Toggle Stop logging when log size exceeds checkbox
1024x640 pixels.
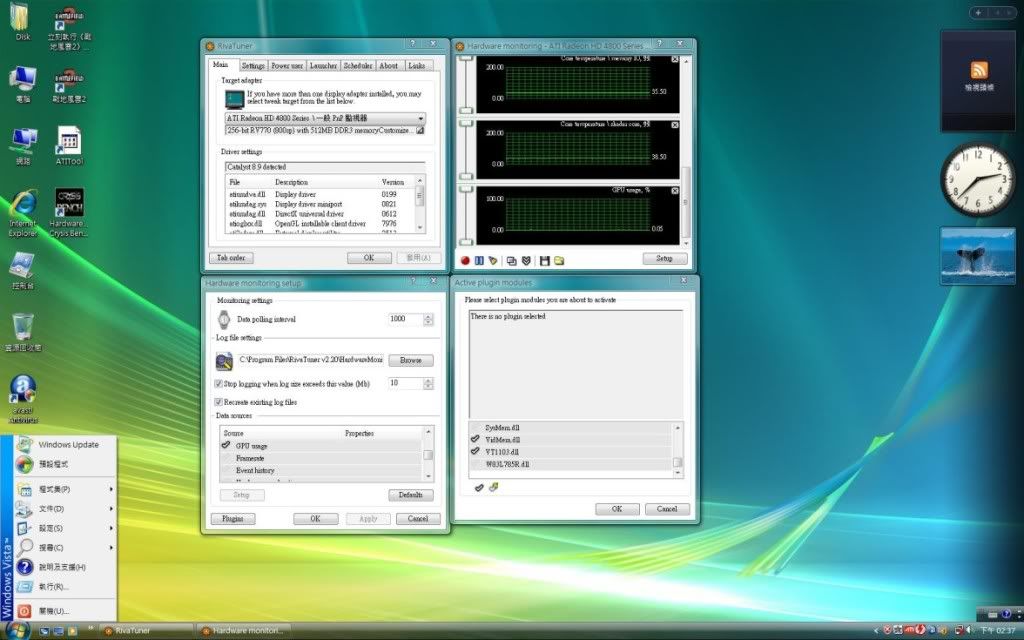click(219, 384)
